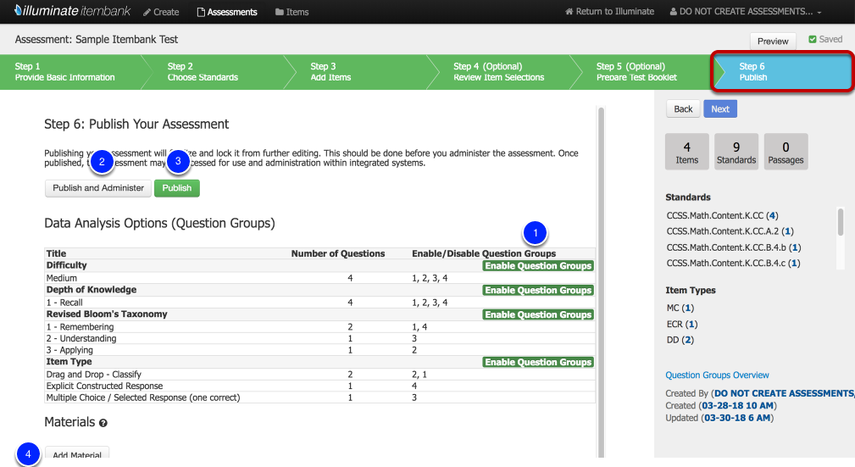Click the green Publish button
855x467 pixels.
(177, 188)
